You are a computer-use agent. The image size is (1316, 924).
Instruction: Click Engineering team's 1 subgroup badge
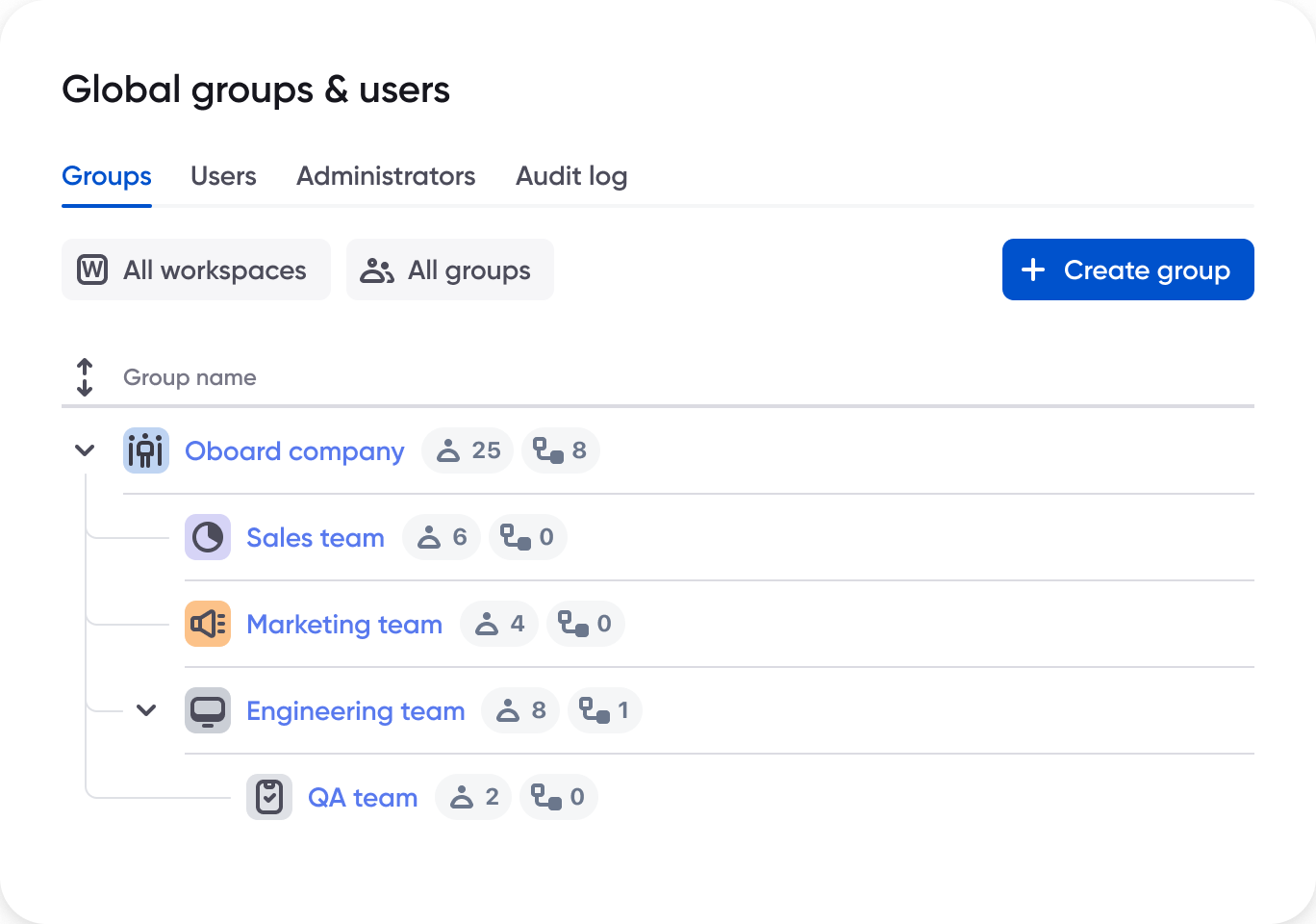605,710
